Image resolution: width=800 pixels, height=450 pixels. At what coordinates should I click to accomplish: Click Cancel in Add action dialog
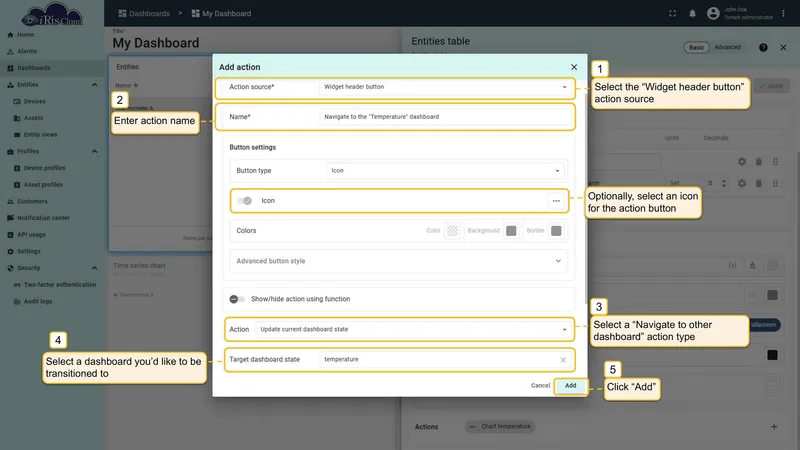540,386
